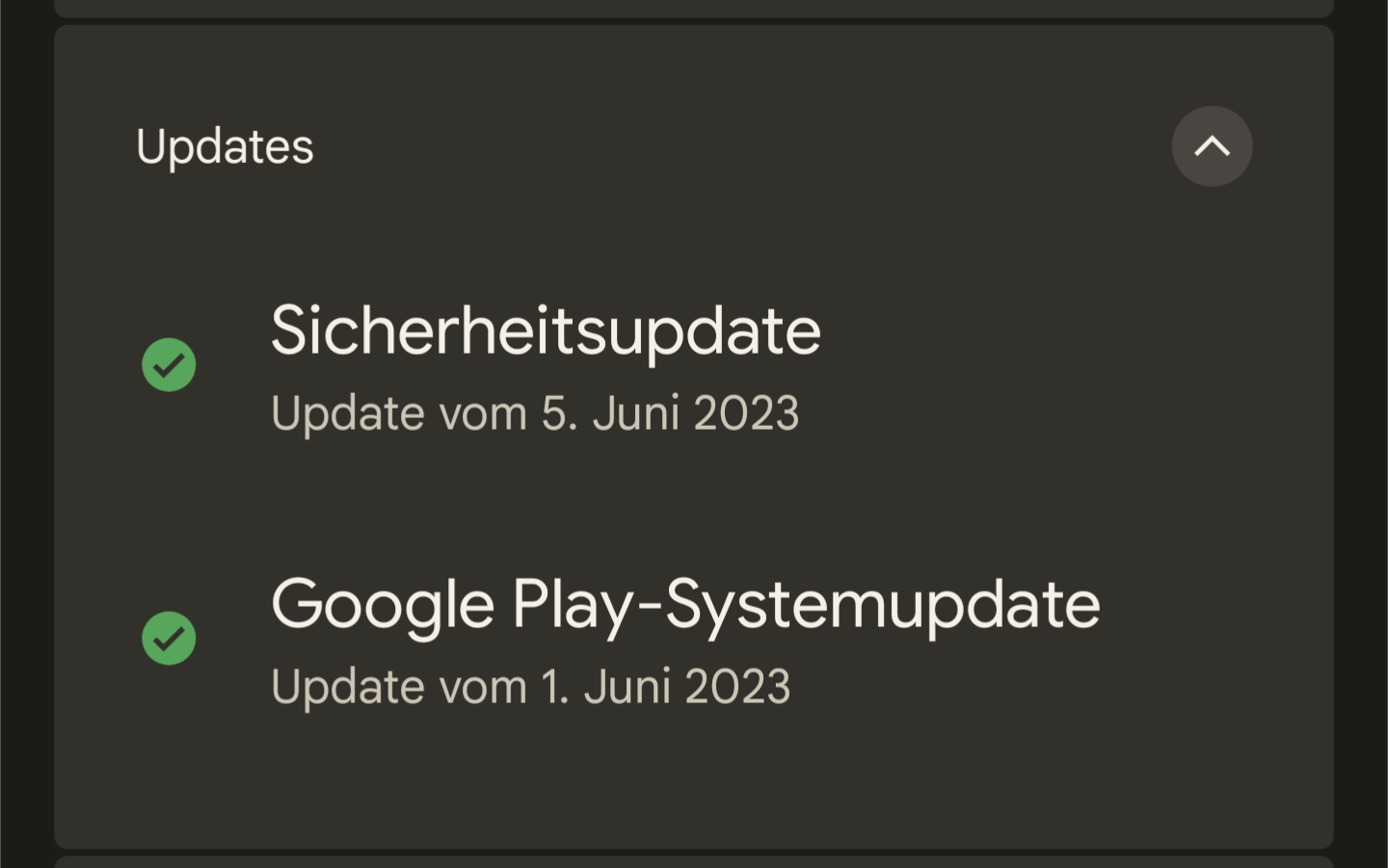Select the "Update vom 1. Juni 2023" text

click(530, 687)
